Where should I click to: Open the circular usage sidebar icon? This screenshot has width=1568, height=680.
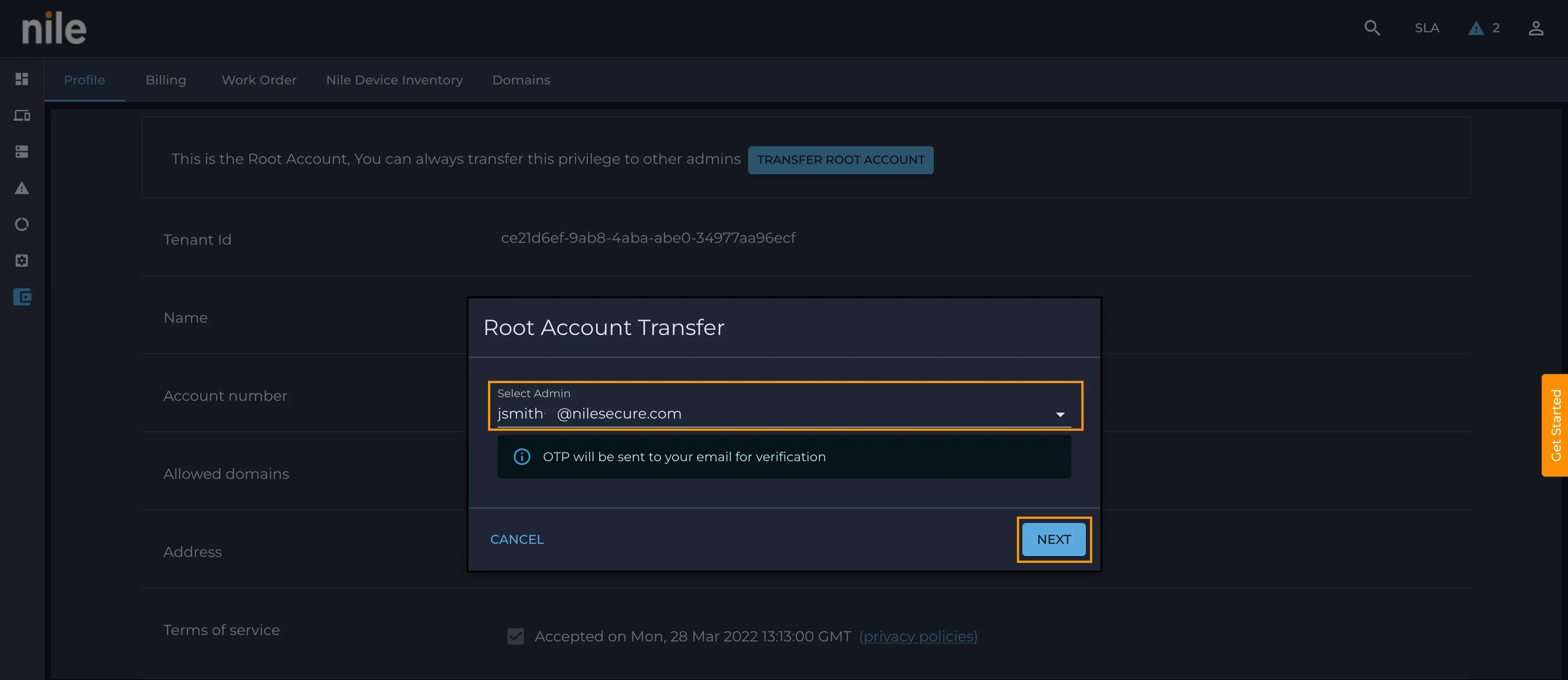pos(22,225)
